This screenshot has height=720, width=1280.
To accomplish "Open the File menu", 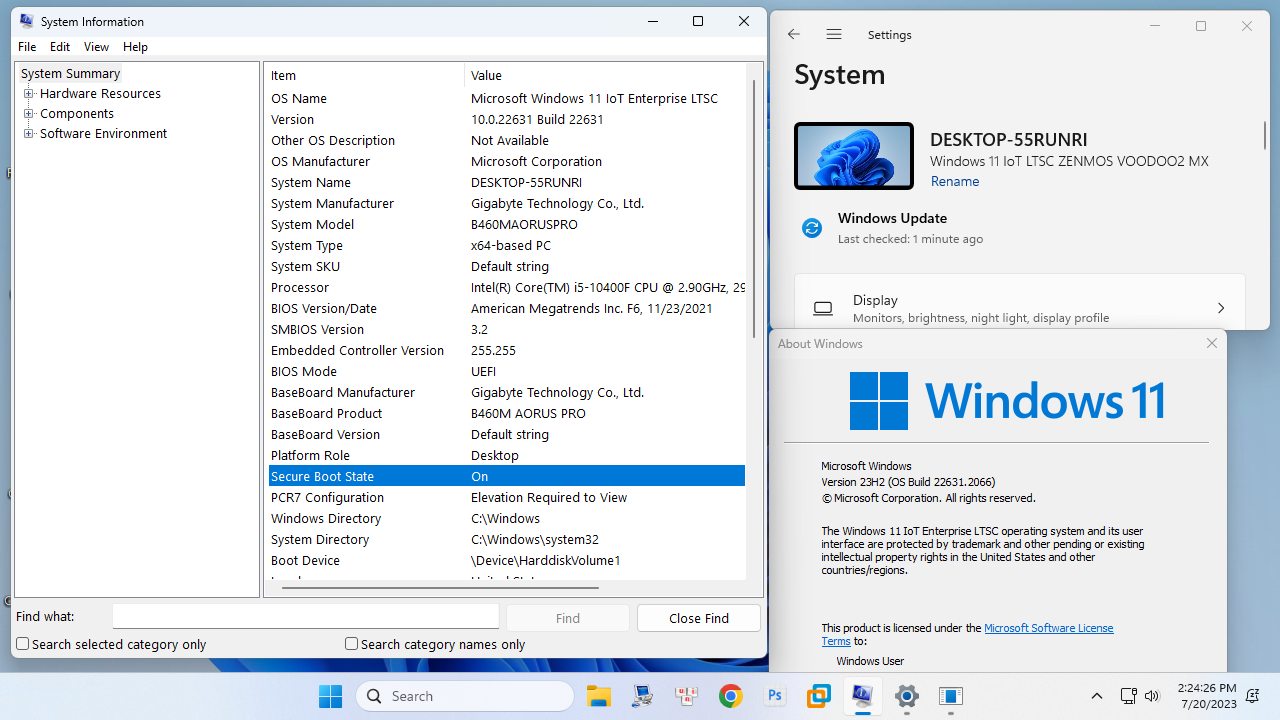I will coord(27,47).
